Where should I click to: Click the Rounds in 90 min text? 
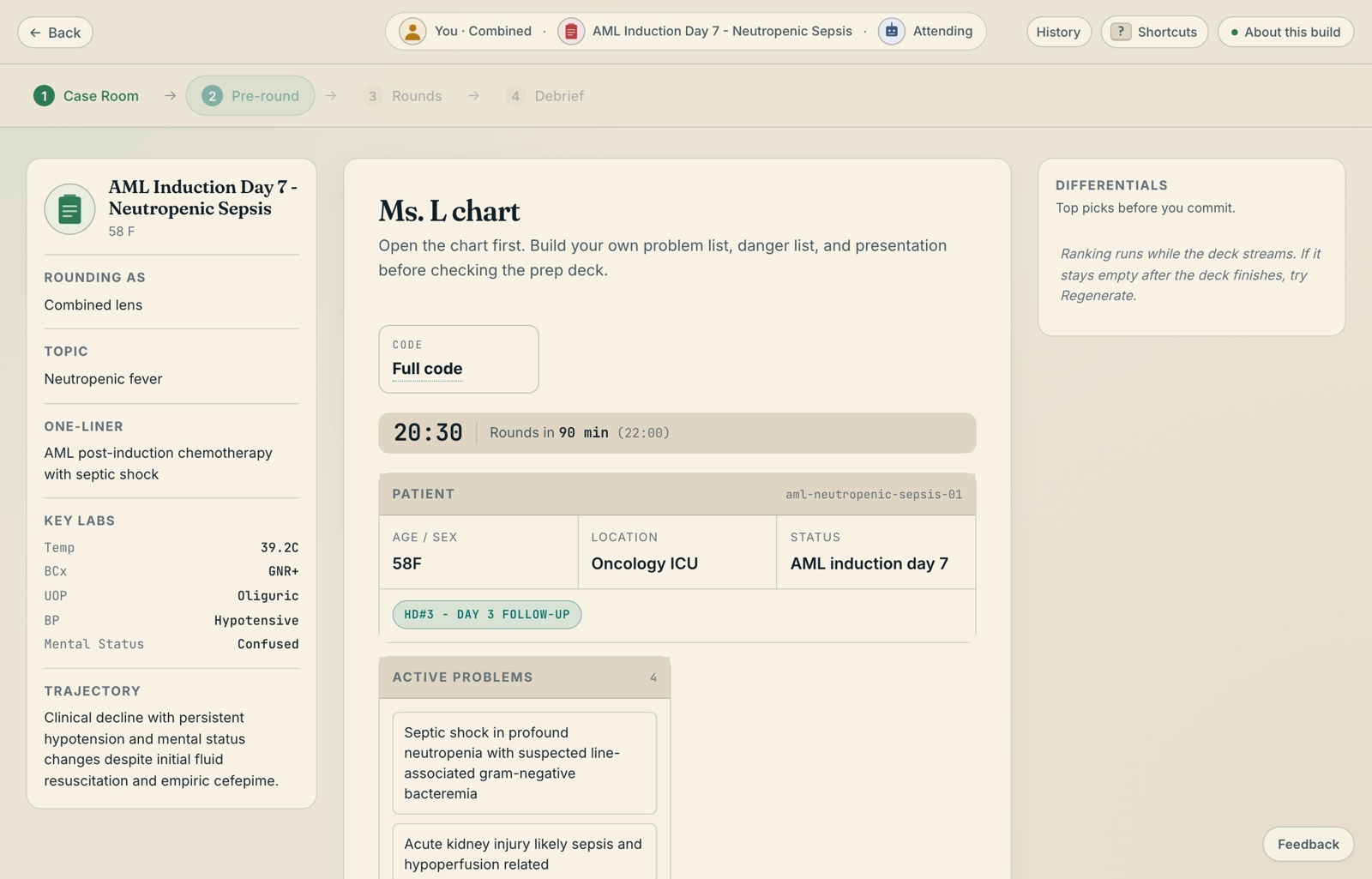[x=549, y=433]
